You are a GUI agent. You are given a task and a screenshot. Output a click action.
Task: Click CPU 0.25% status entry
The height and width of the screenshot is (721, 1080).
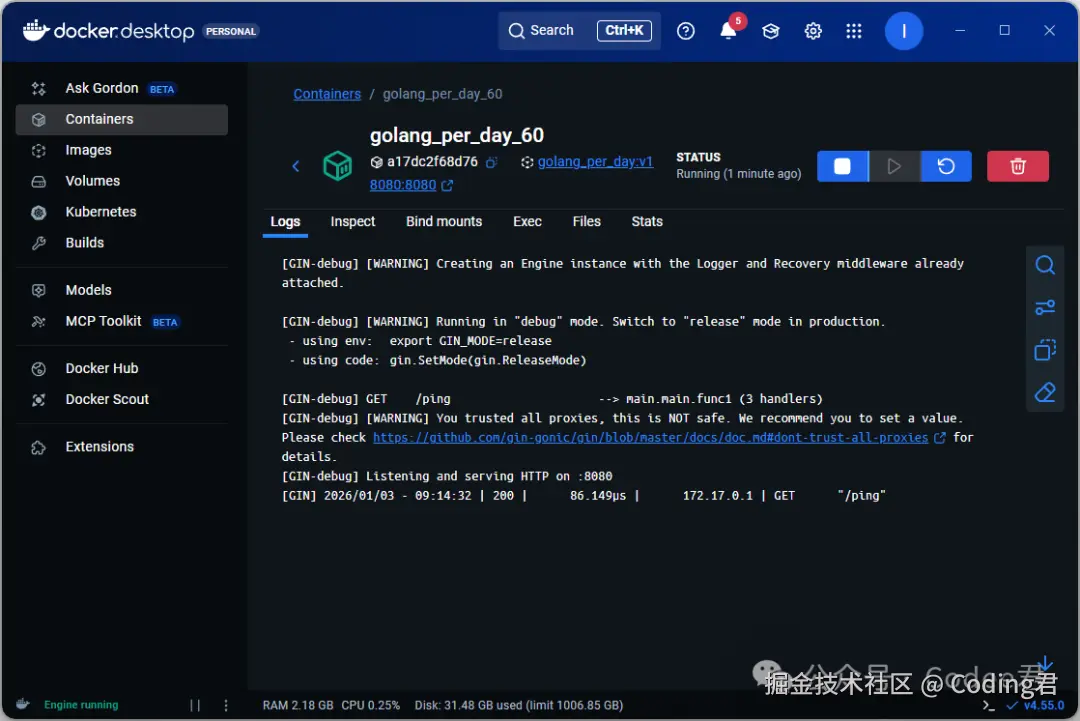coord(371,705)
